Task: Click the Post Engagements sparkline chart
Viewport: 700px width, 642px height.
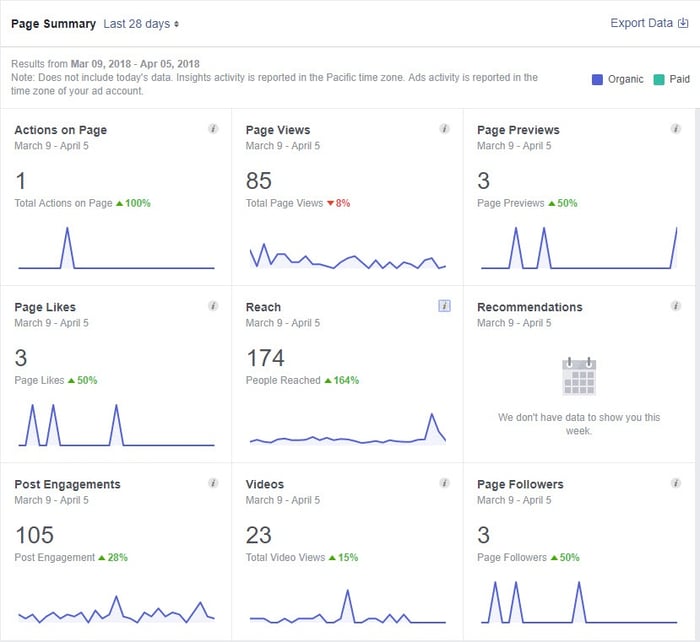Action: click(117, 609)
